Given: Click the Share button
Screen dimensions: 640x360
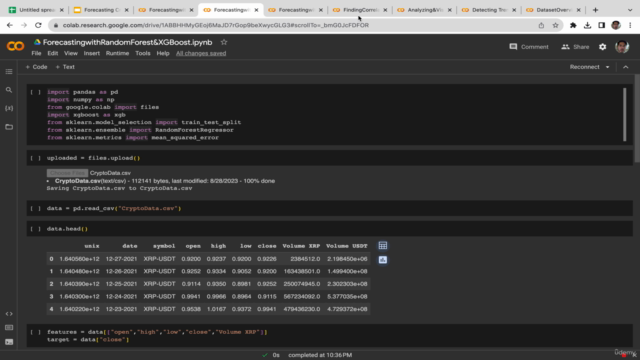Looking at the screenshot, I should pos(575,47).
